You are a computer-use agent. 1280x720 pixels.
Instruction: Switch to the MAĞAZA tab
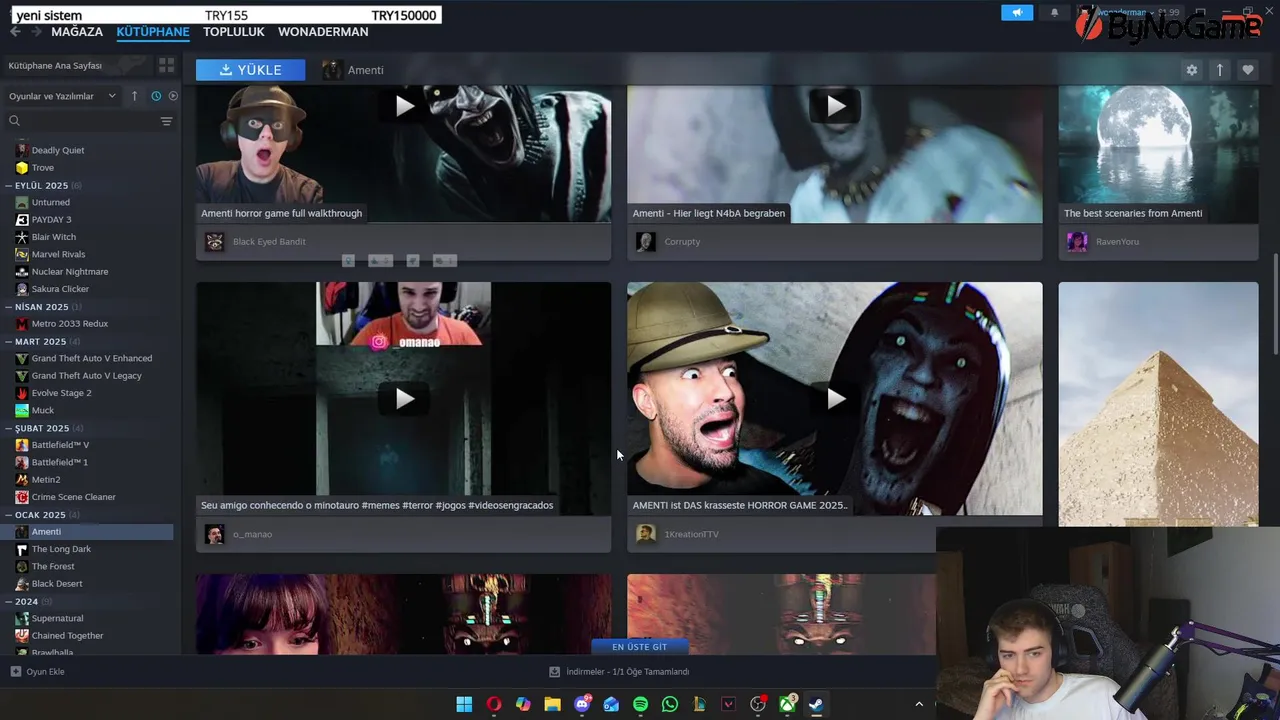point(77,32)
